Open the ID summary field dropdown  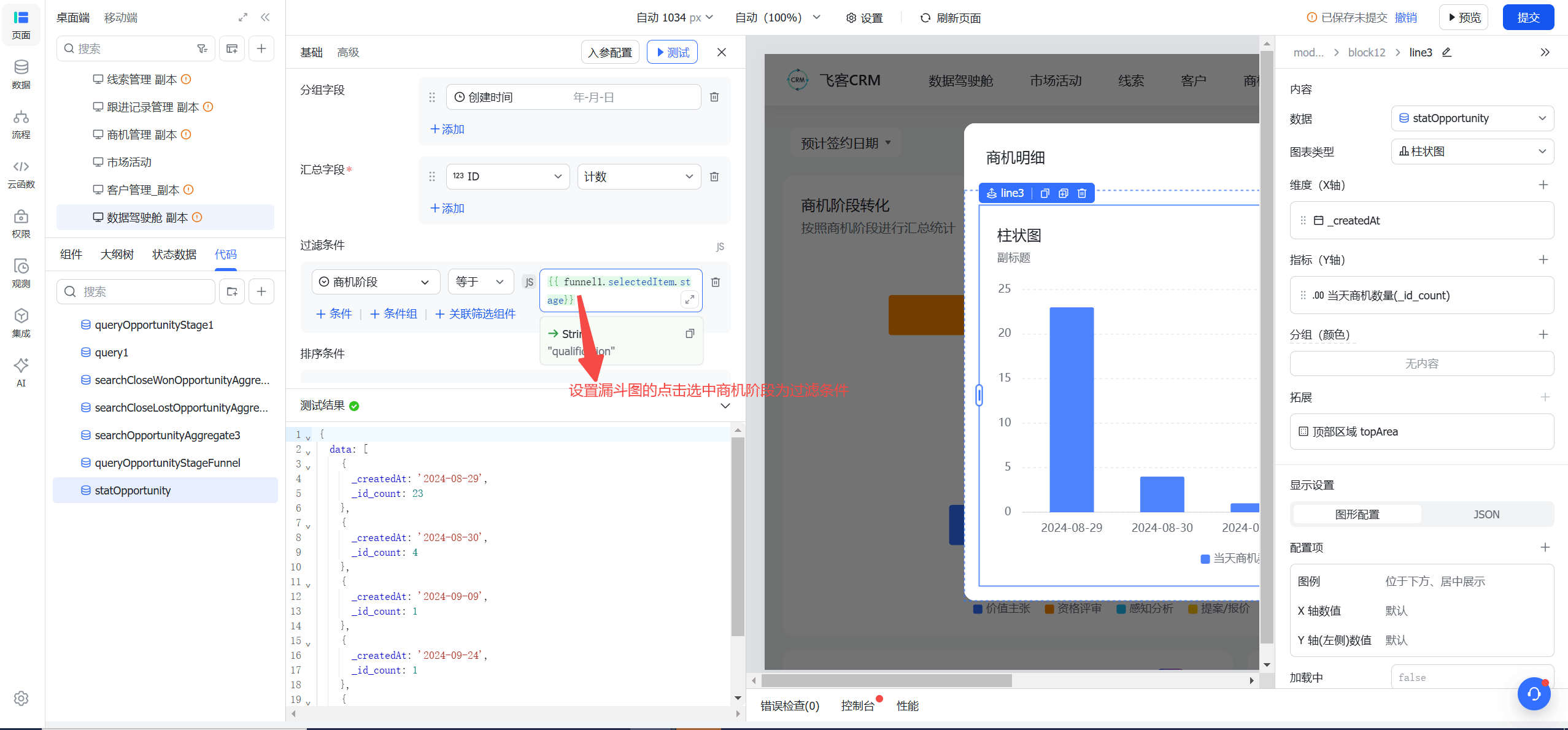point(508,177)
